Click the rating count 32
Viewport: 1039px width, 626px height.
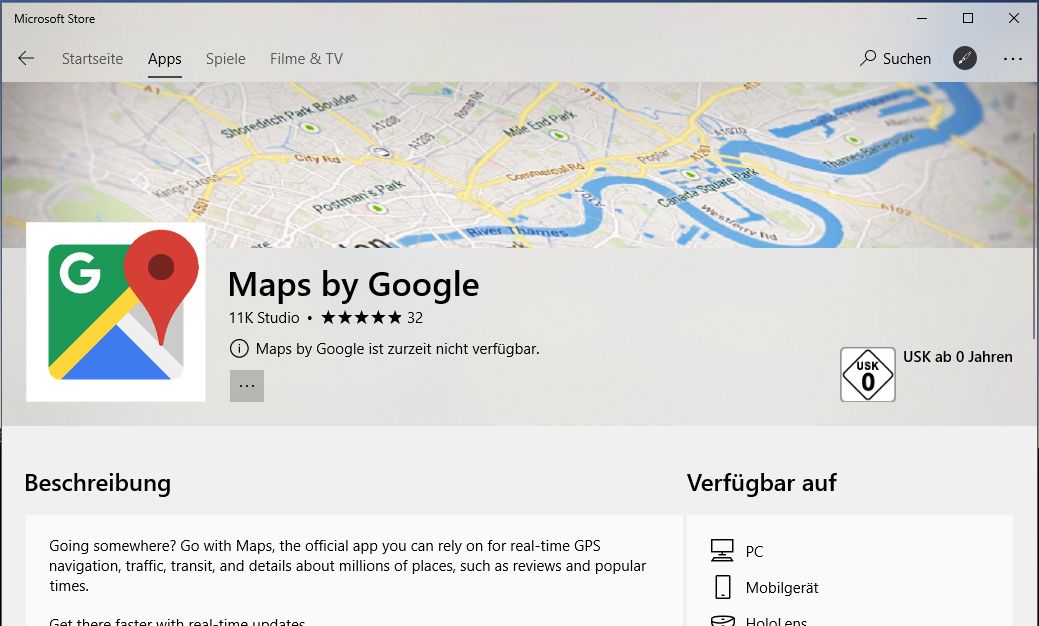pos(415,318)
